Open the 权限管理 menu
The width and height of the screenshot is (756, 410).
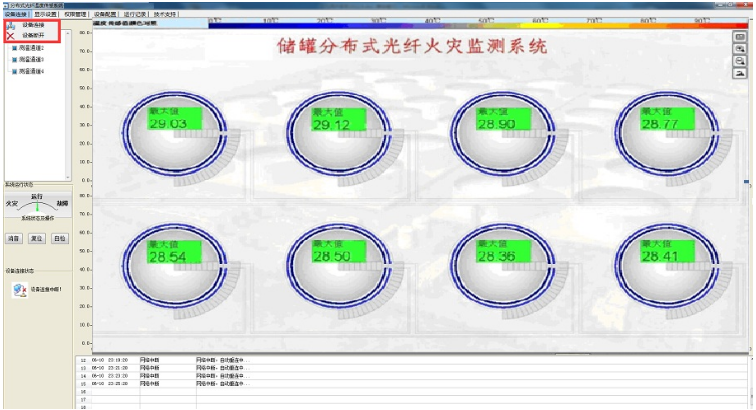point(75,15)
